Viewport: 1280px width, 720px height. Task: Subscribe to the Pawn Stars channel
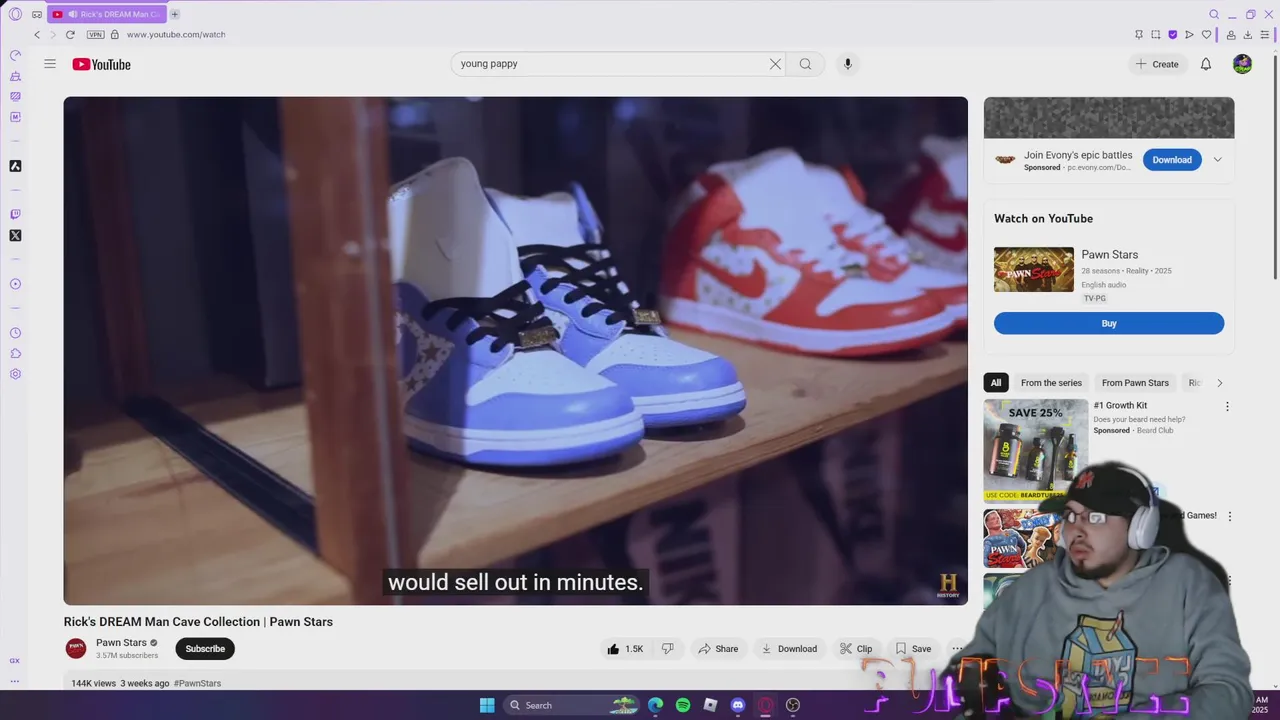(x=205, y=649)
